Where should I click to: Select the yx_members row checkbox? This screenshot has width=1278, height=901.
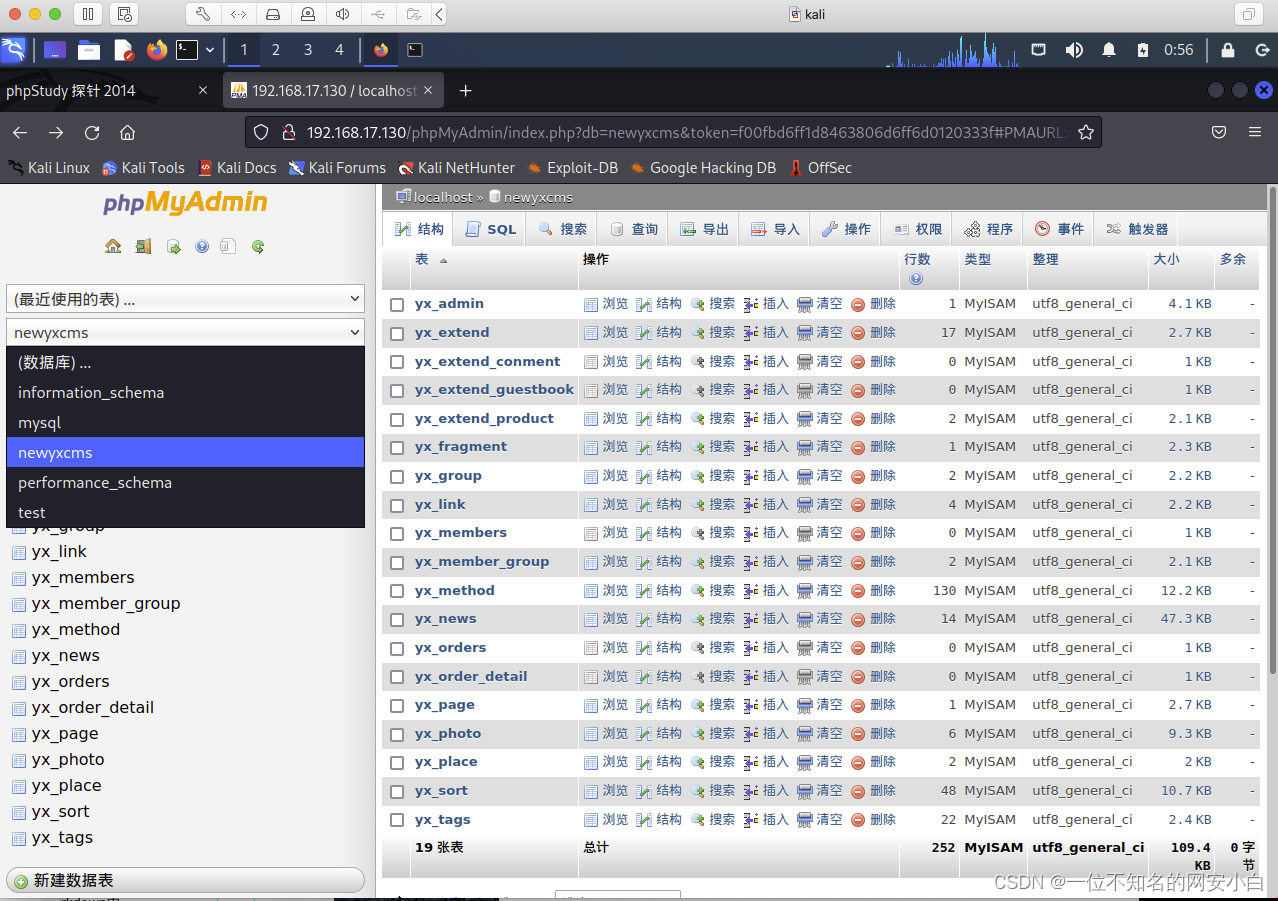tap(397, 533)
